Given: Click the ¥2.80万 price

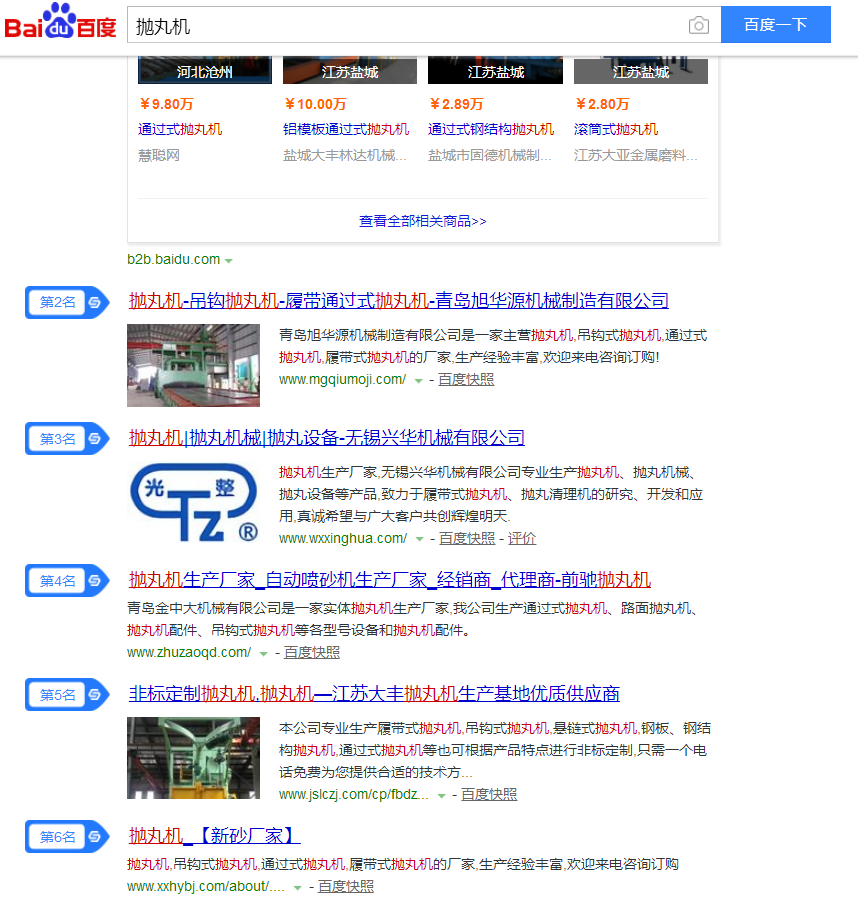Looking at the screenshot, I should (602, 104).
